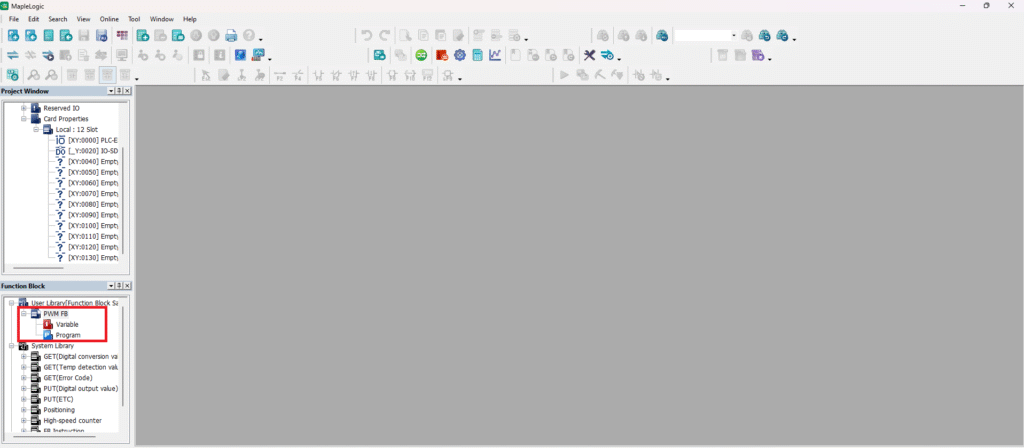This screenshot has height=448, width=1024.
Task: Click the purple list icon at toolbar right
Action: pyautogui.click(x=758, y=56)
